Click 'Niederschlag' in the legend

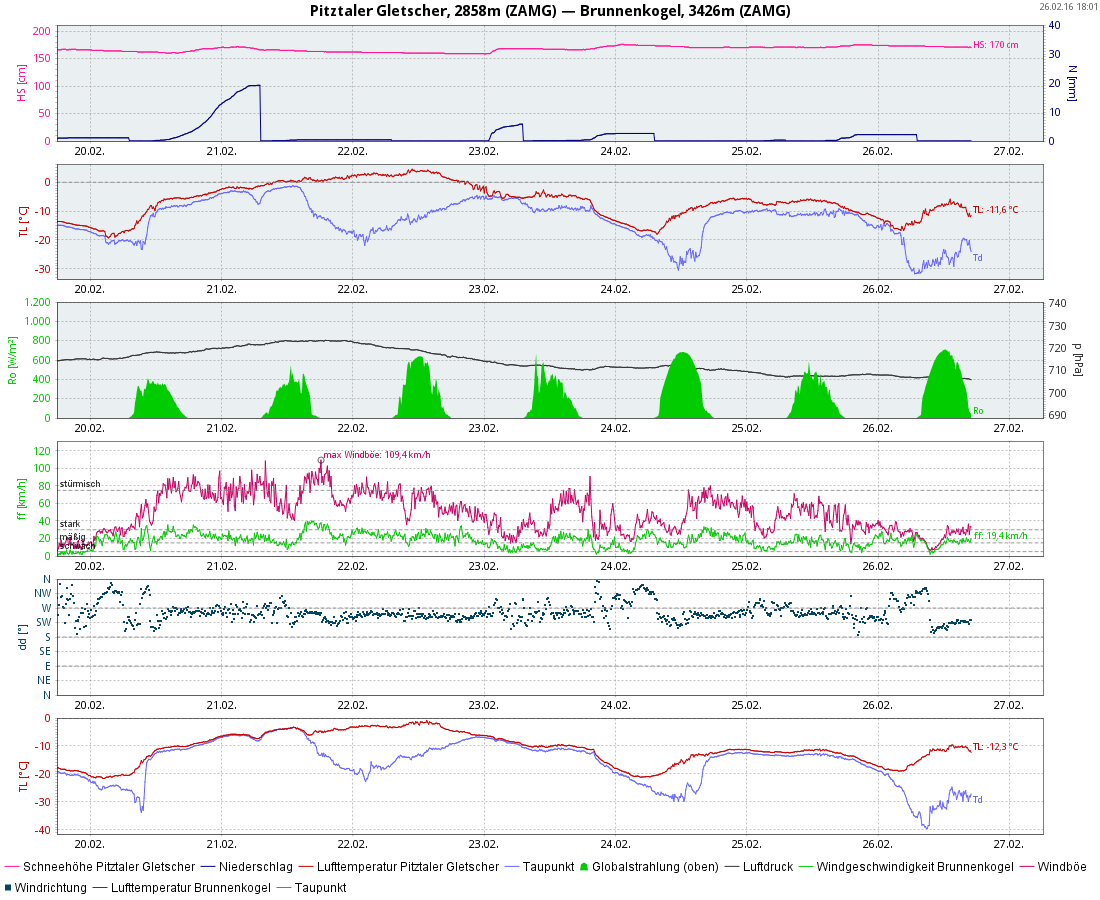(x=255, y=867)
